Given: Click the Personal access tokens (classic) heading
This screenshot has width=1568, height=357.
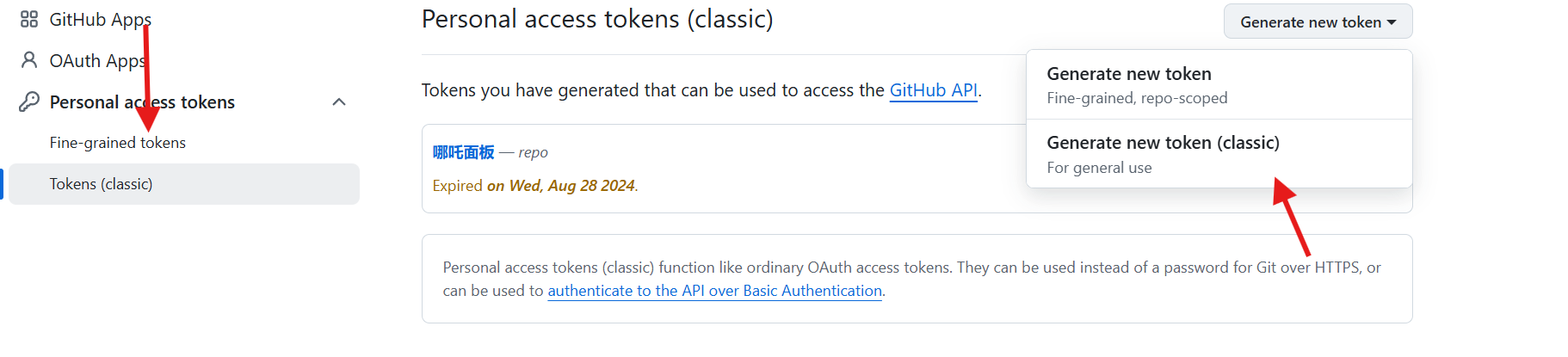Looking at the screenshot, I should [597, 19].
